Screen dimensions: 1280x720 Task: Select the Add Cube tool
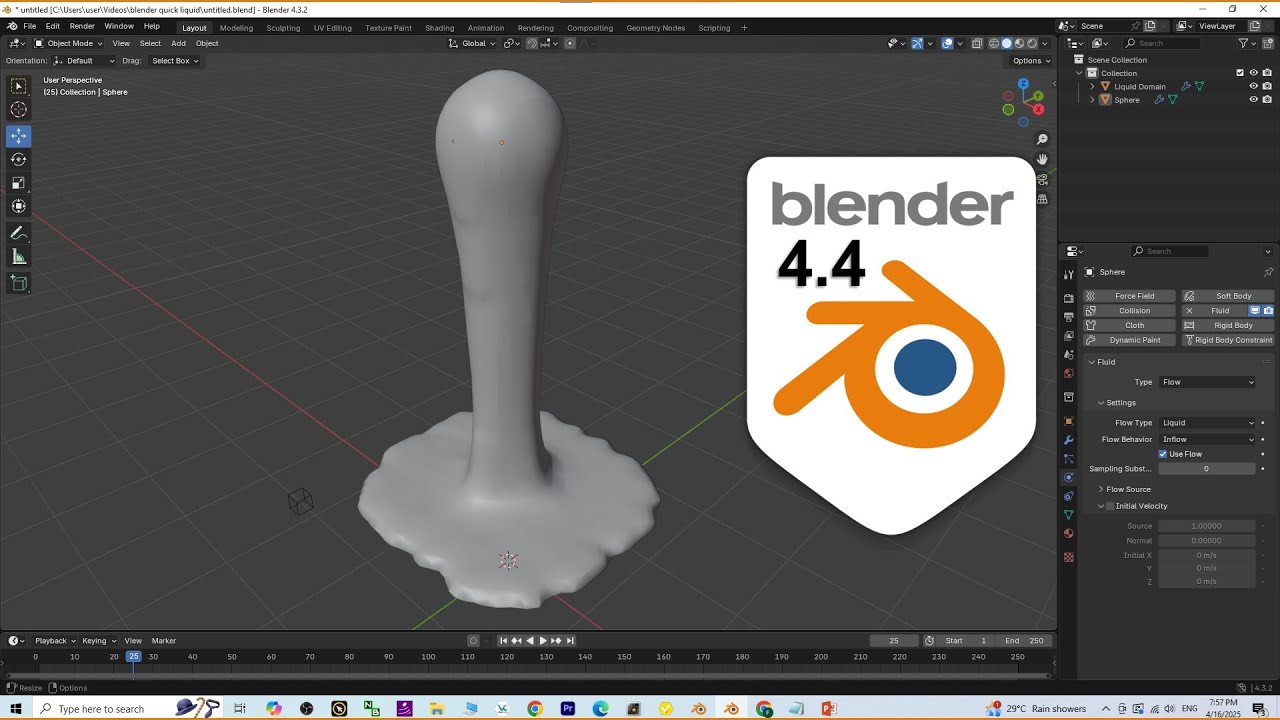[x=19, y=284]
